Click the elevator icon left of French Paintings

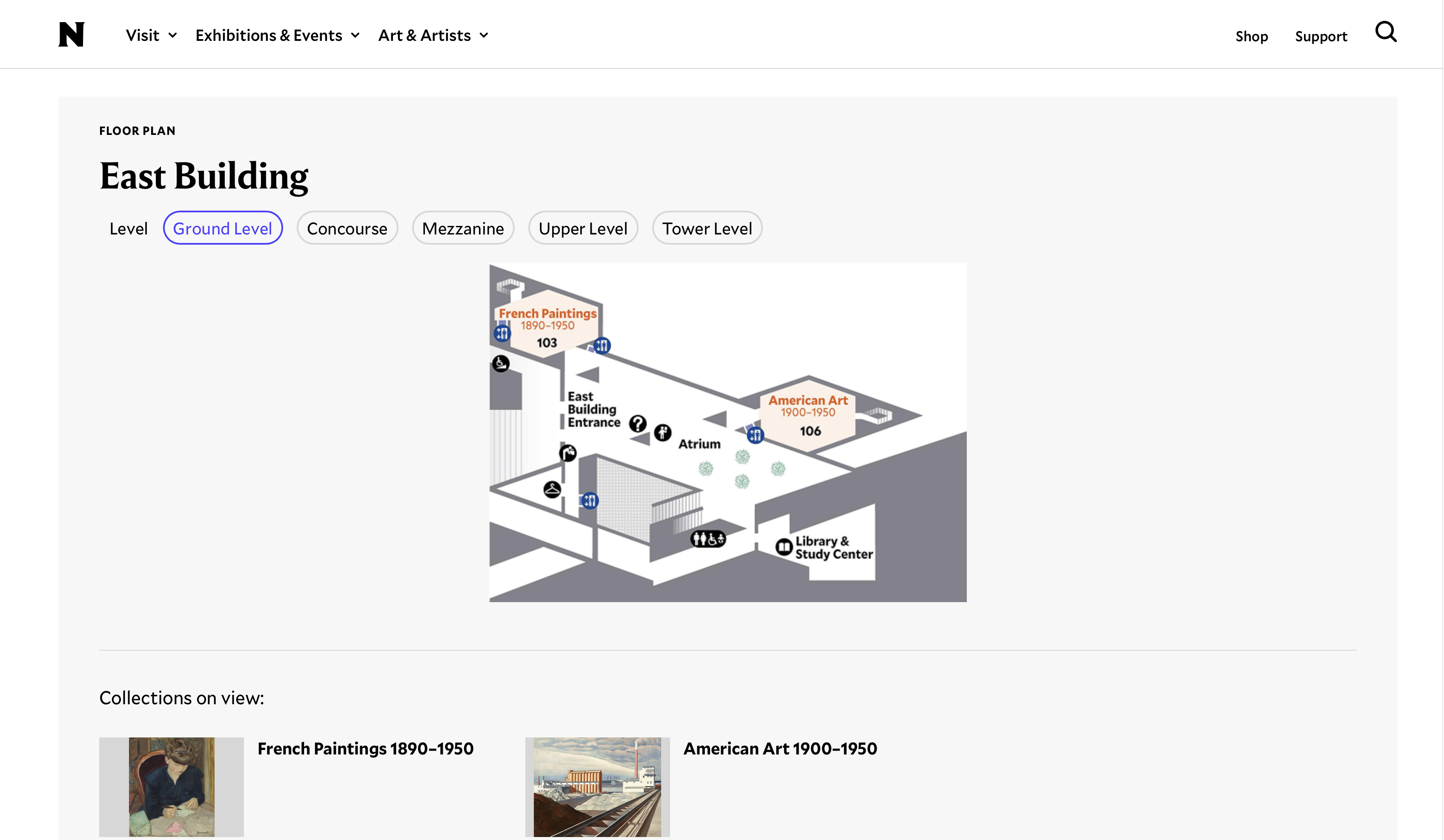[502, 333]
